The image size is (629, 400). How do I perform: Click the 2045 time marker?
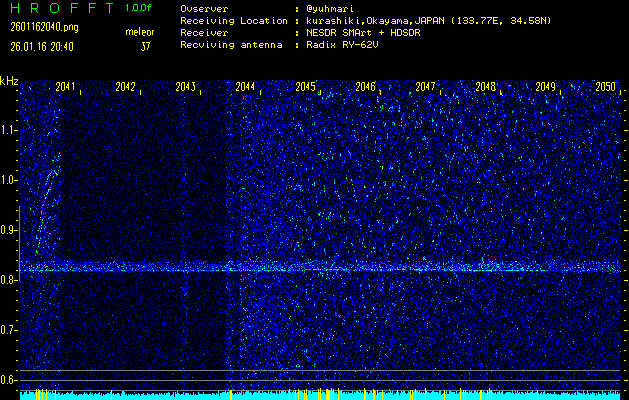pyautogui.click(x=305, y=87)
